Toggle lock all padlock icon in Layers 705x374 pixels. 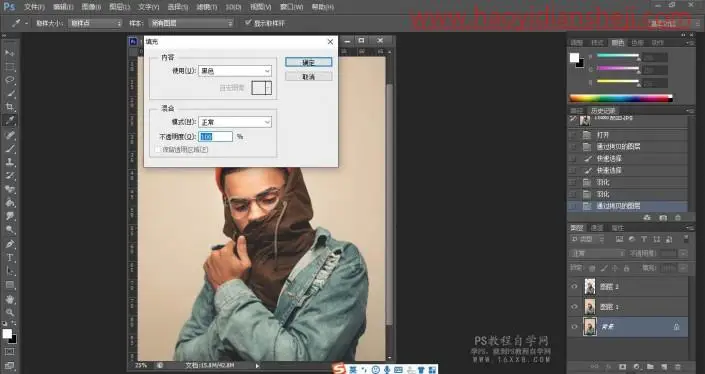(x=626, y=268)
